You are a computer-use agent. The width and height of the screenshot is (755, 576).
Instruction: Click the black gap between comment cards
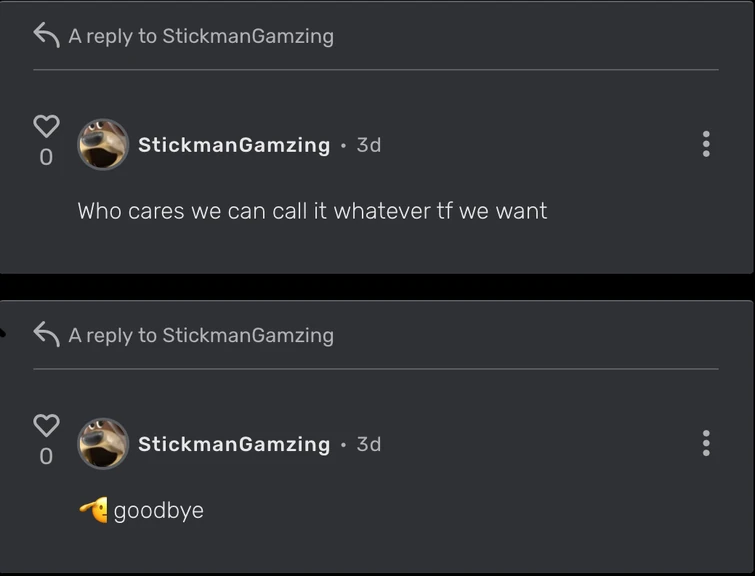pyautogui.click(x=378, y=287)
